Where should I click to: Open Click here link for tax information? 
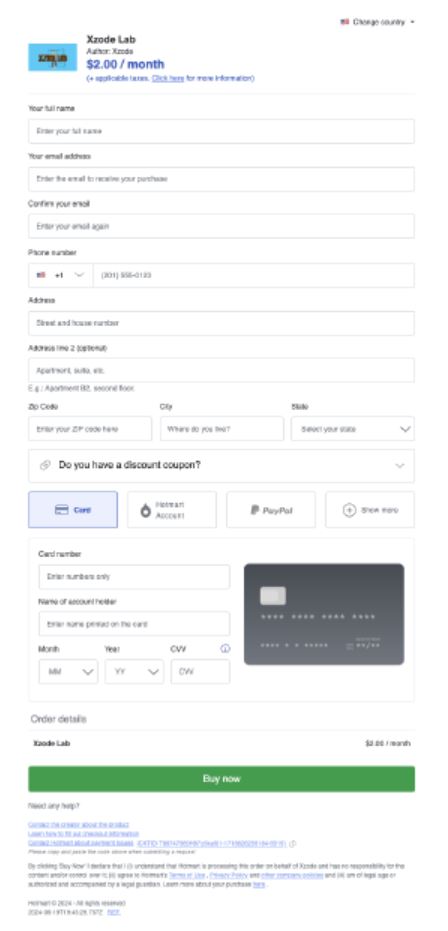(168, 78)
